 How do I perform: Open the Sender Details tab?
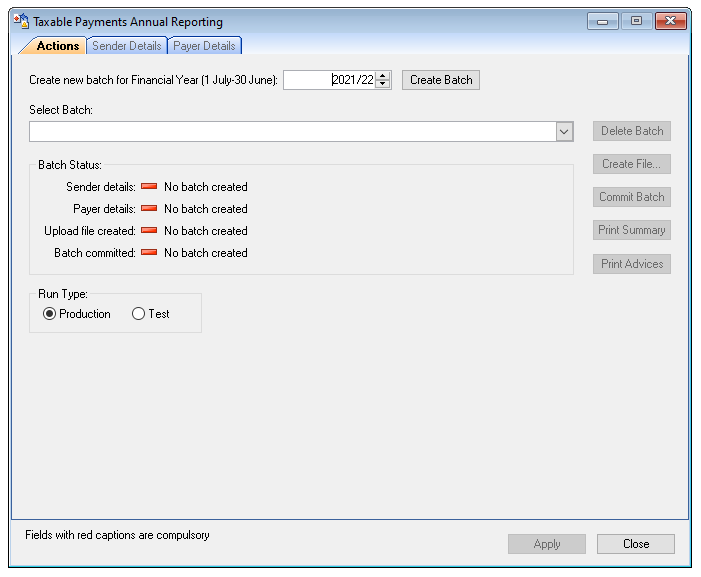[x=126, y=46]
